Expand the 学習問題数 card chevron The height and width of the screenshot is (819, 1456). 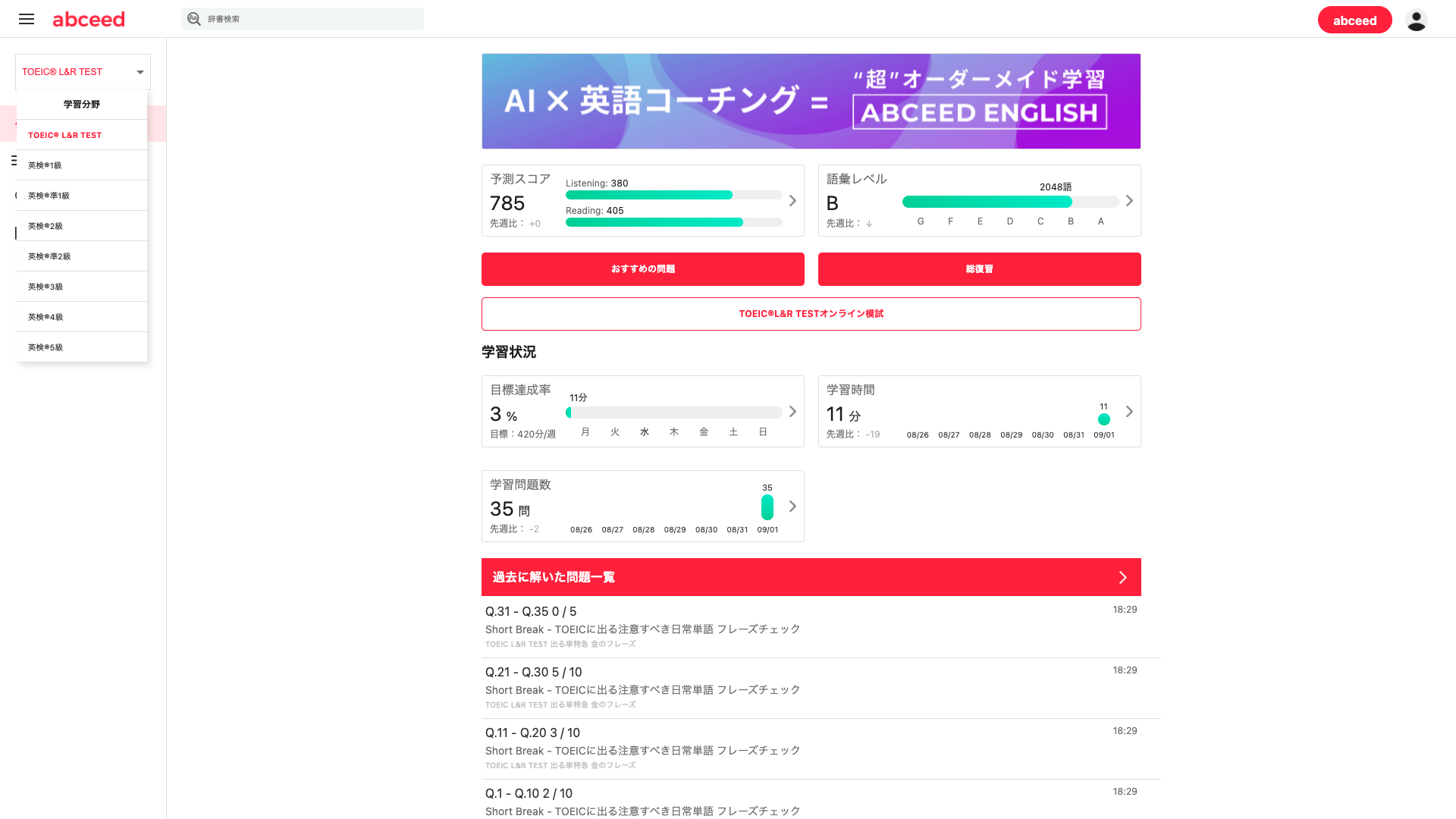792,507
